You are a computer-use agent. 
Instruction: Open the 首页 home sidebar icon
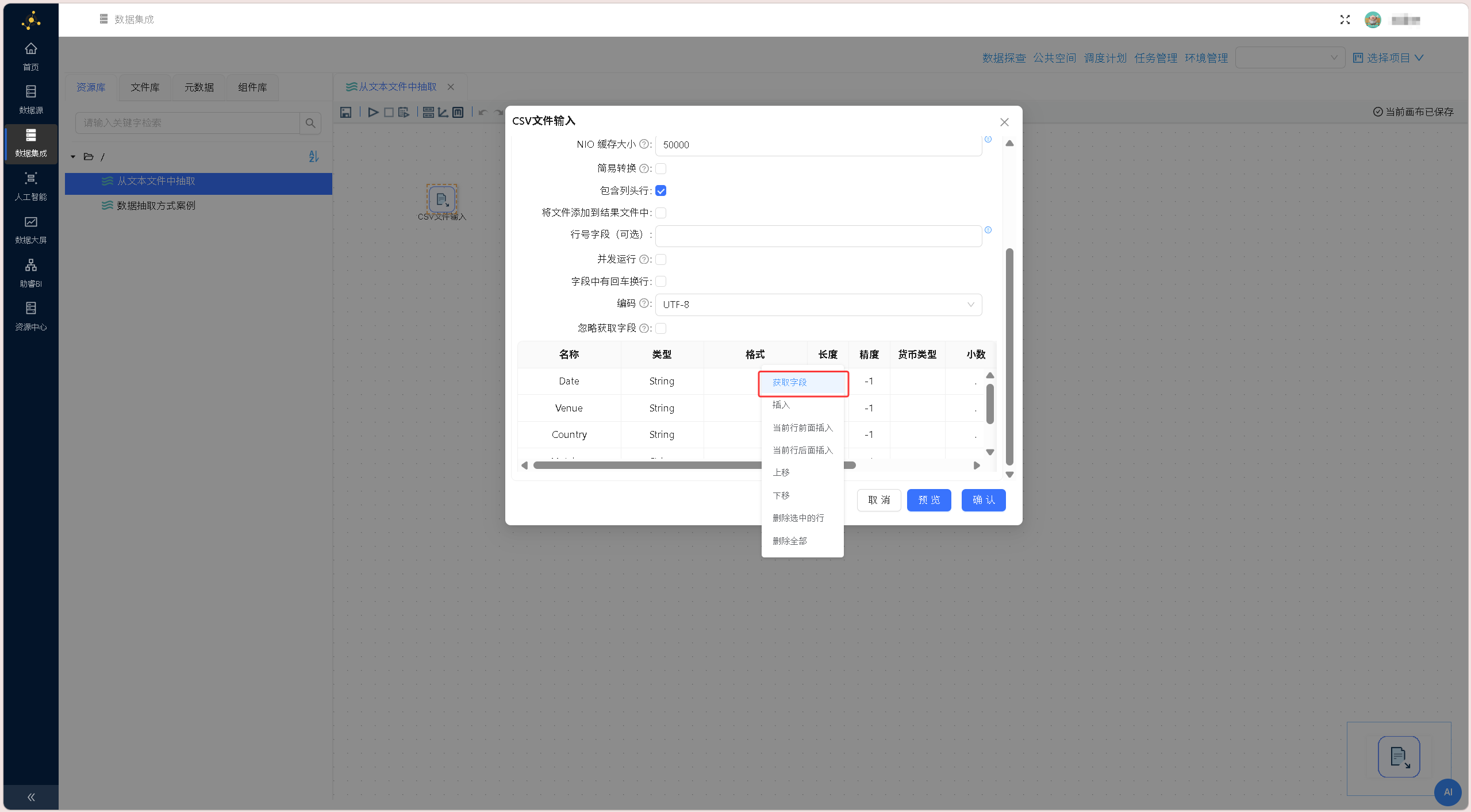click(31, 56)
